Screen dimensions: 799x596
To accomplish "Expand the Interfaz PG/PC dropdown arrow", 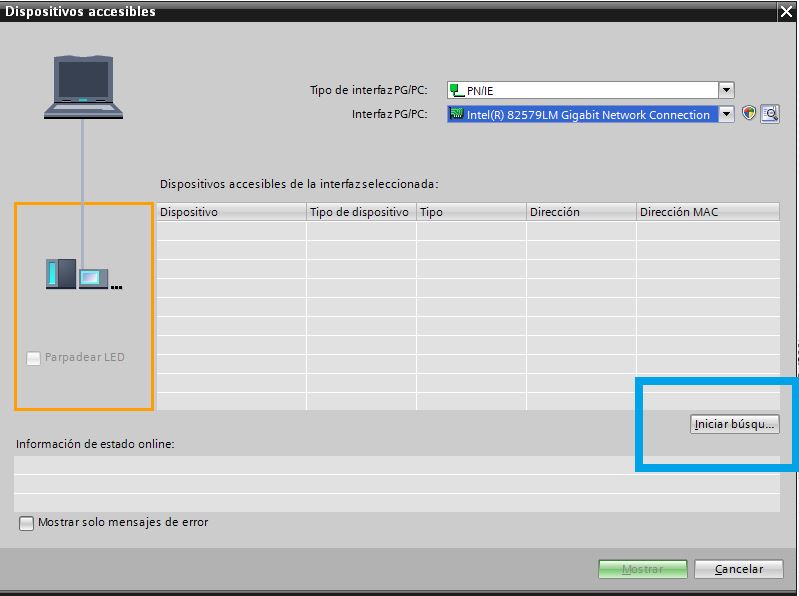I will click(x=726, y=114).
